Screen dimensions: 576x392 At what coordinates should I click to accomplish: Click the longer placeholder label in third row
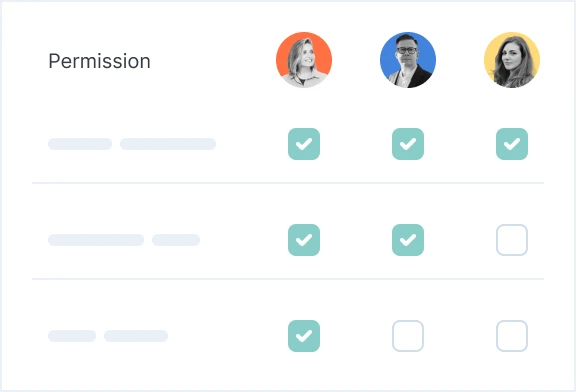136,336
